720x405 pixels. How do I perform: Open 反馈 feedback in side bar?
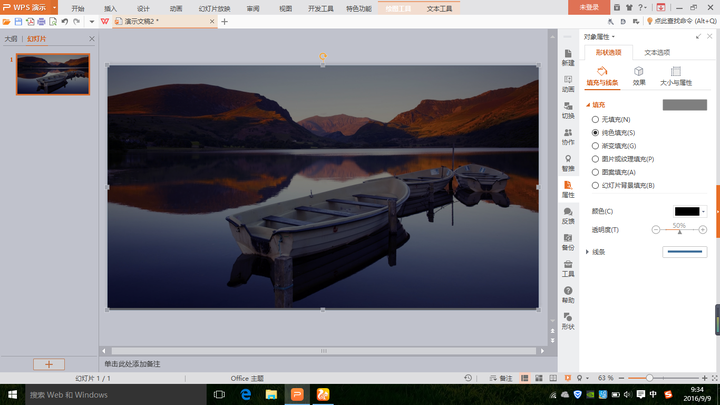point(568,216)
